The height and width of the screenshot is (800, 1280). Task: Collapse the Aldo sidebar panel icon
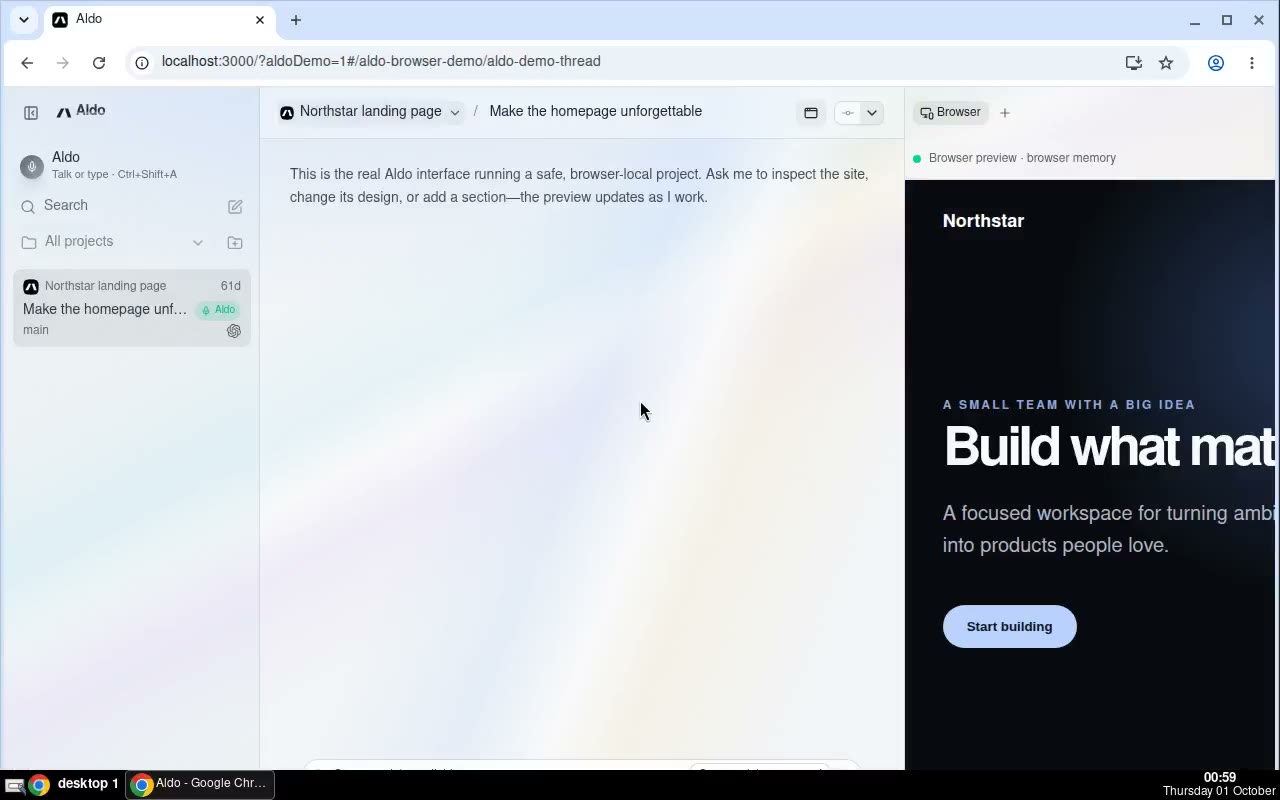click(x=31, y=113)
